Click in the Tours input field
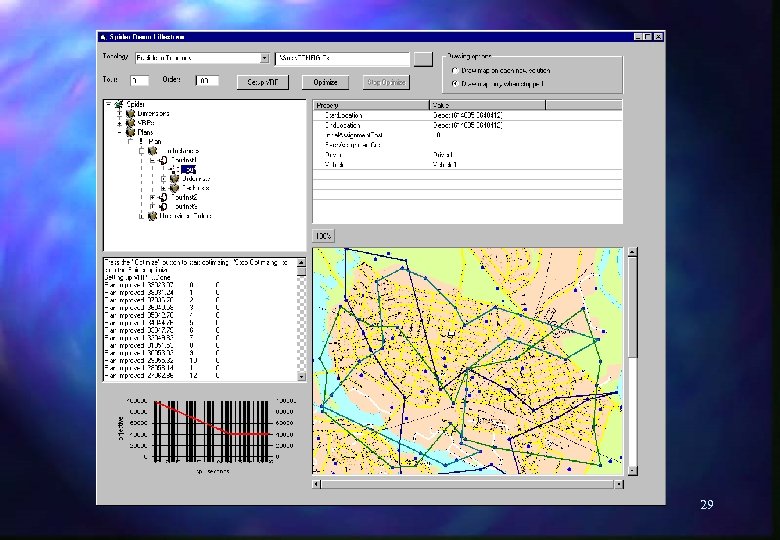Image resolution: width=780 pixels, height=540 pixels. (x=139, y=81)
